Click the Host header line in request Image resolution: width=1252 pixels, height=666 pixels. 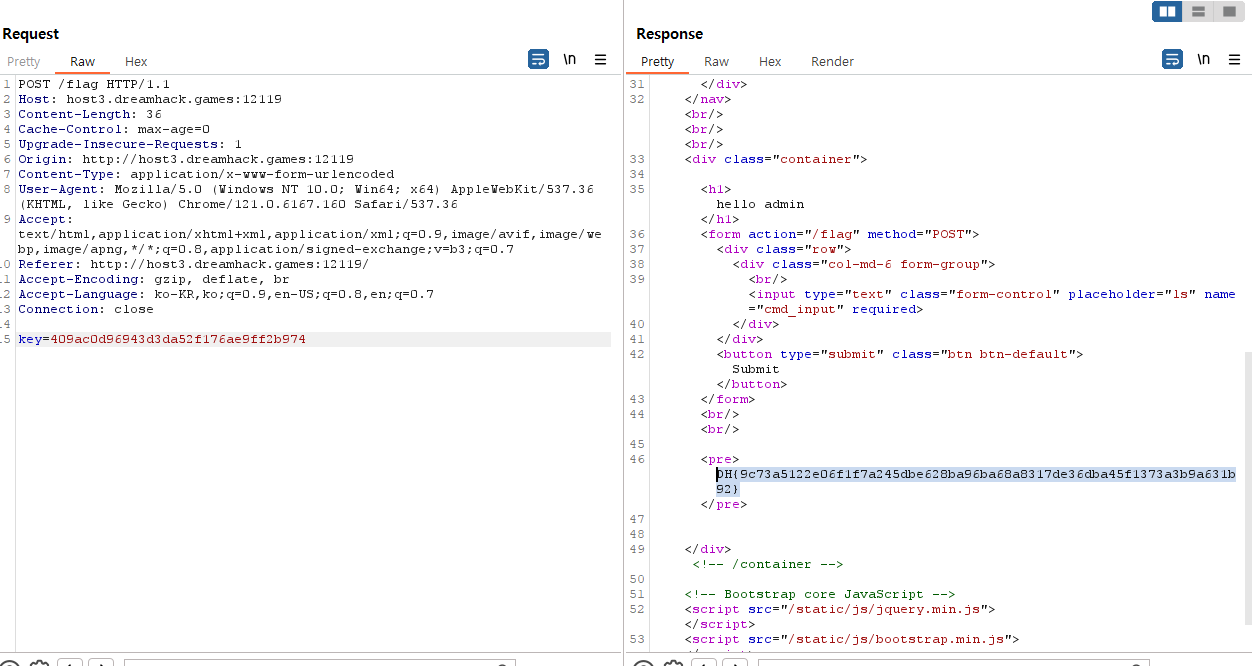pos(150,99)
